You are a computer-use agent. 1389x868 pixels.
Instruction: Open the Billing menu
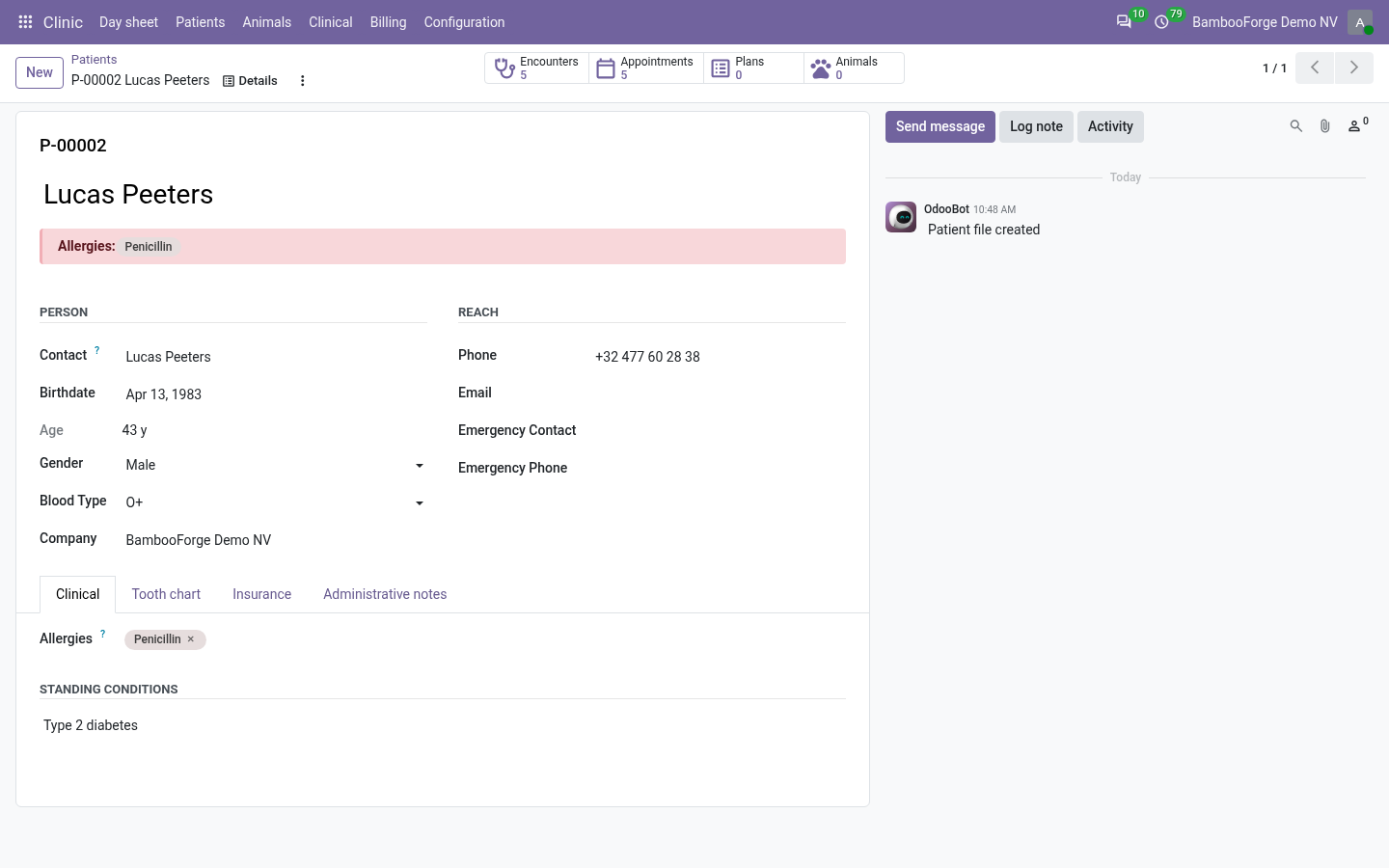388,22
